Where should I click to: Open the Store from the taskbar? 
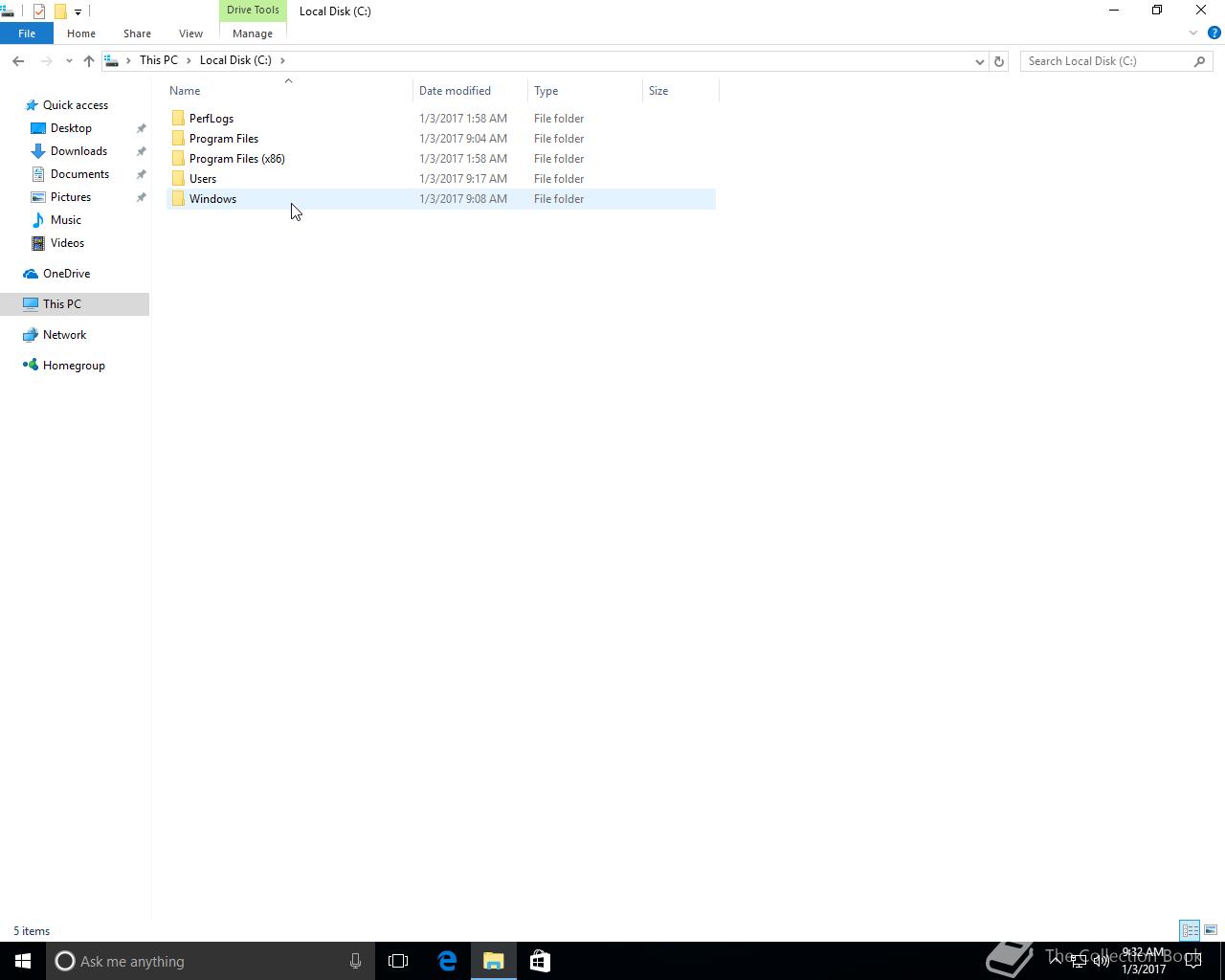pyautogui.click(x=540, y=961)
